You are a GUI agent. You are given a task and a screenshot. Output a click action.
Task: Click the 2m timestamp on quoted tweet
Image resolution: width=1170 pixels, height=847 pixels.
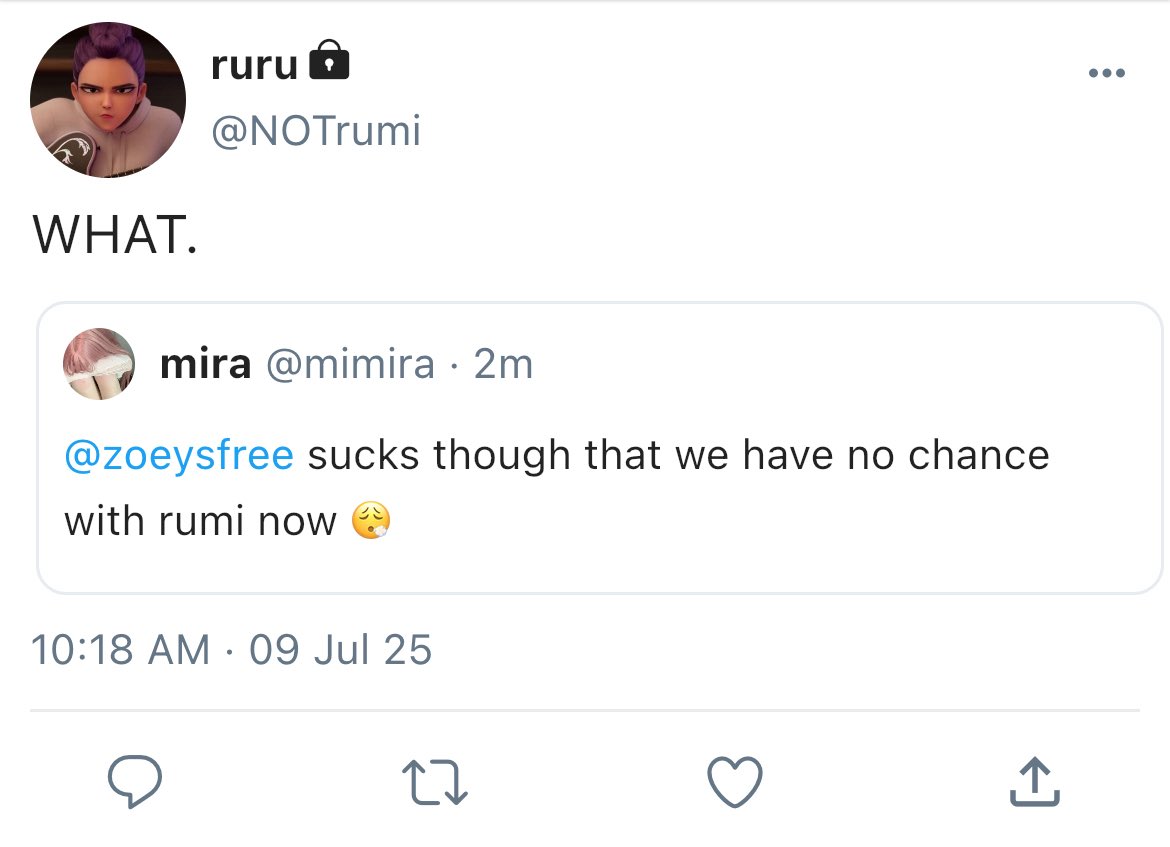point(504,365)
